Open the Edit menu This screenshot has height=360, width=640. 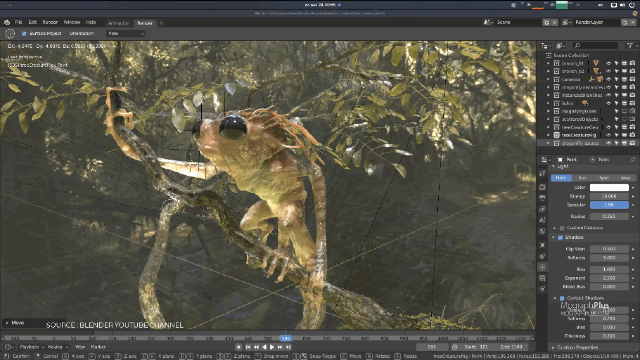[x=33, y=22]
